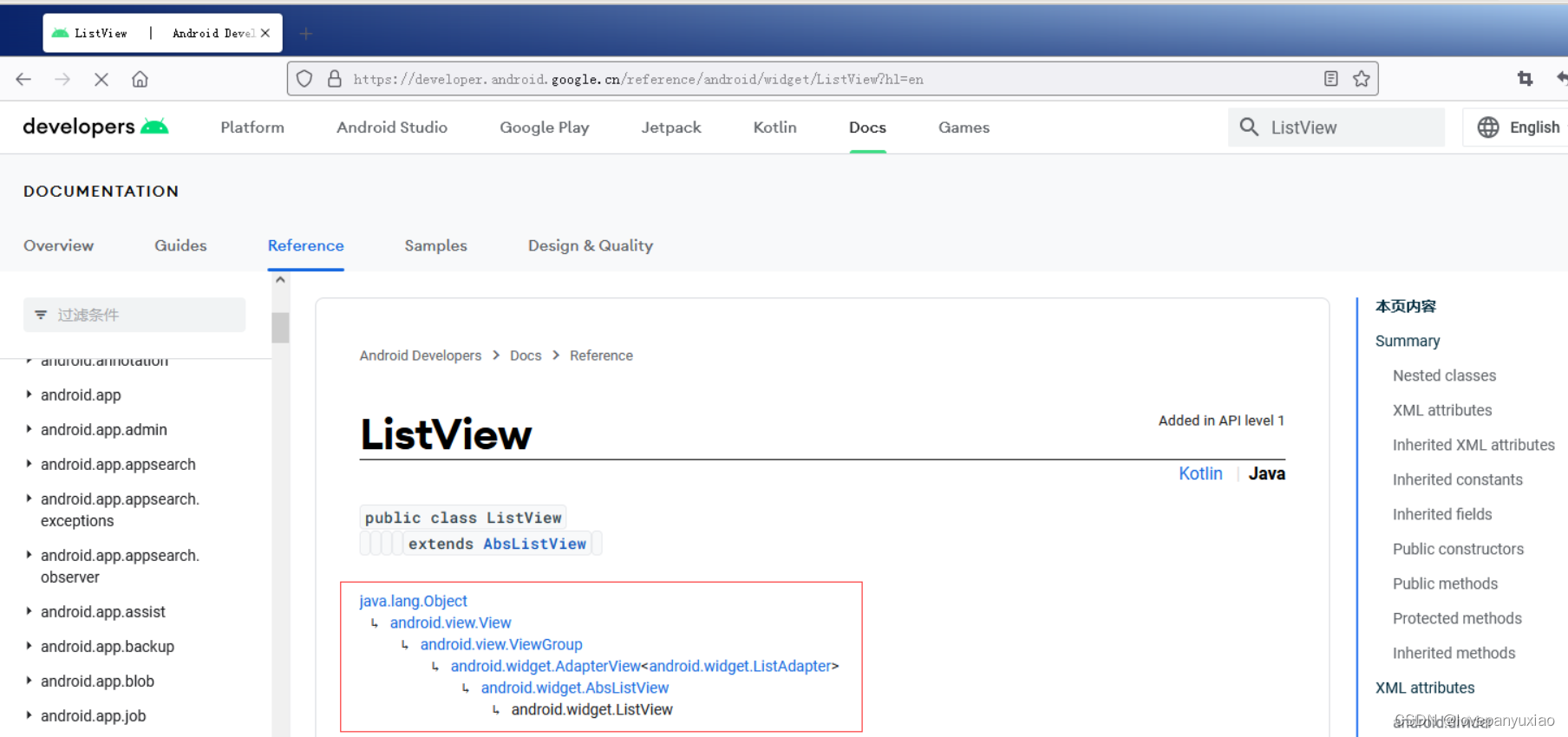Jump to Nested classes section
1568x737 pixels.
coord(1444,375)
